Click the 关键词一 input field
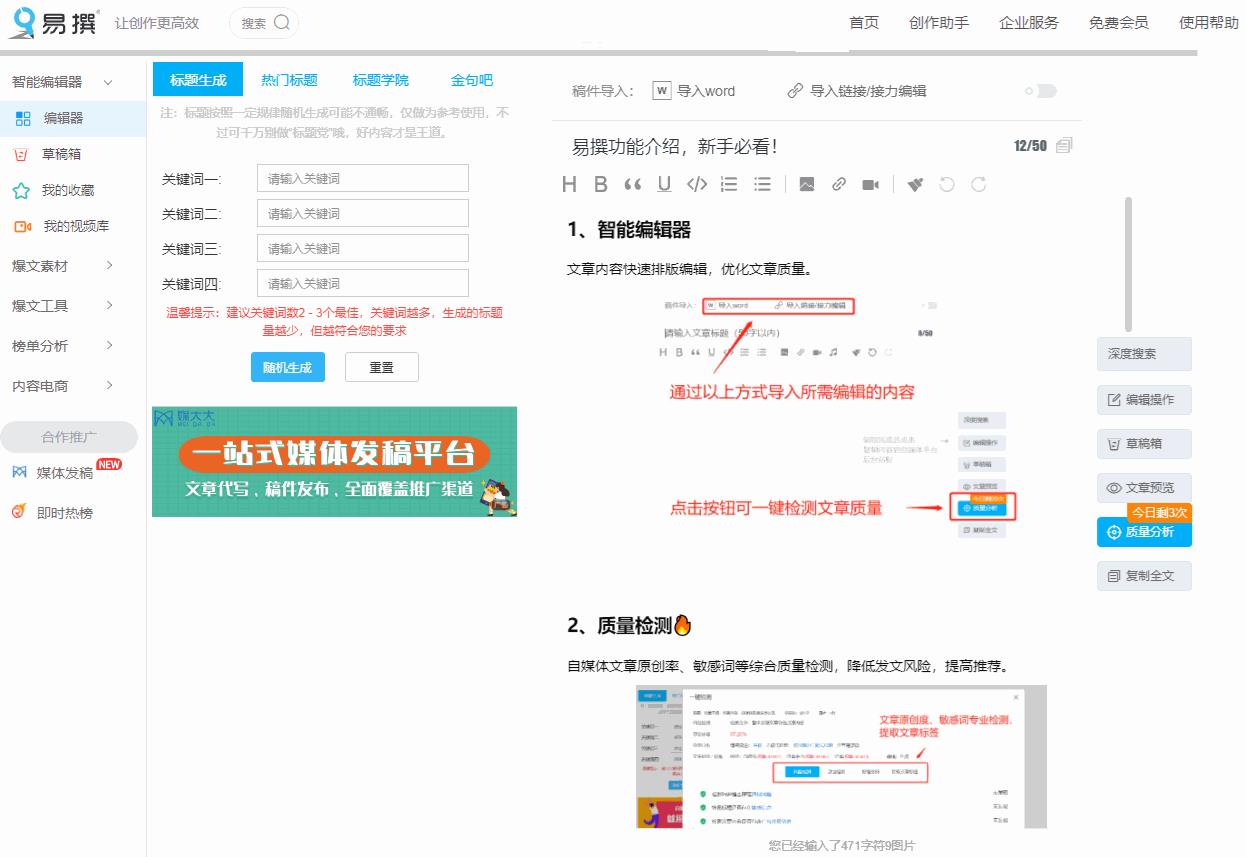The height and width of the screenshot is (857, 1246). point(362,178)
